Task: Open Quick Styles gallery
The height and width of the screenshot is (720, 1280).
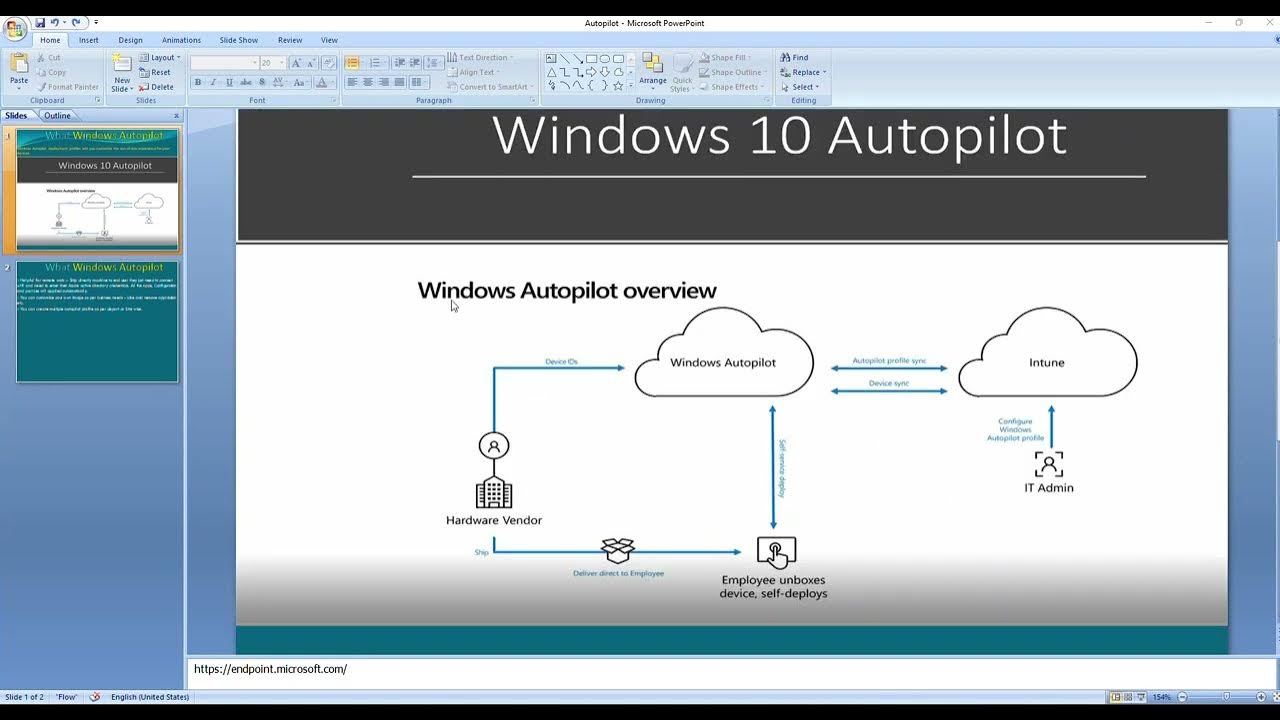Action: tap(682, 72)
